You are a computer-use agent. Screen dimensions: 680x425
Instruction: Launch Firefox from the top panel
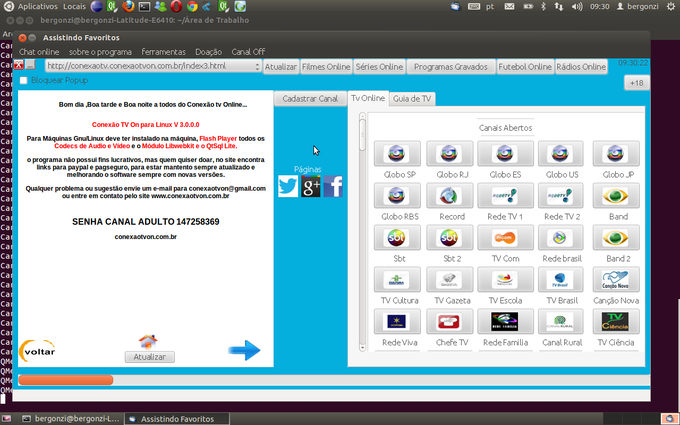(128, 6)
